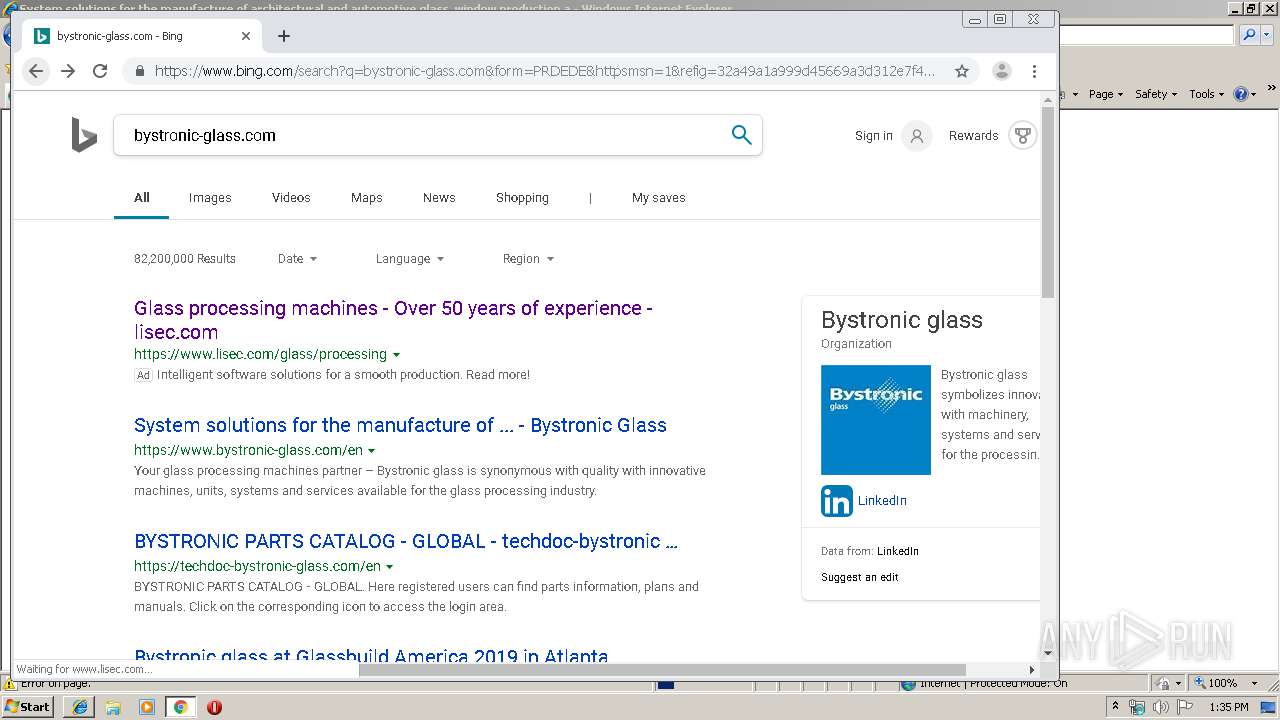Screen dimensions: 1280x720
Task: Bookmark this page with the star icon
Action: [962, 71]
